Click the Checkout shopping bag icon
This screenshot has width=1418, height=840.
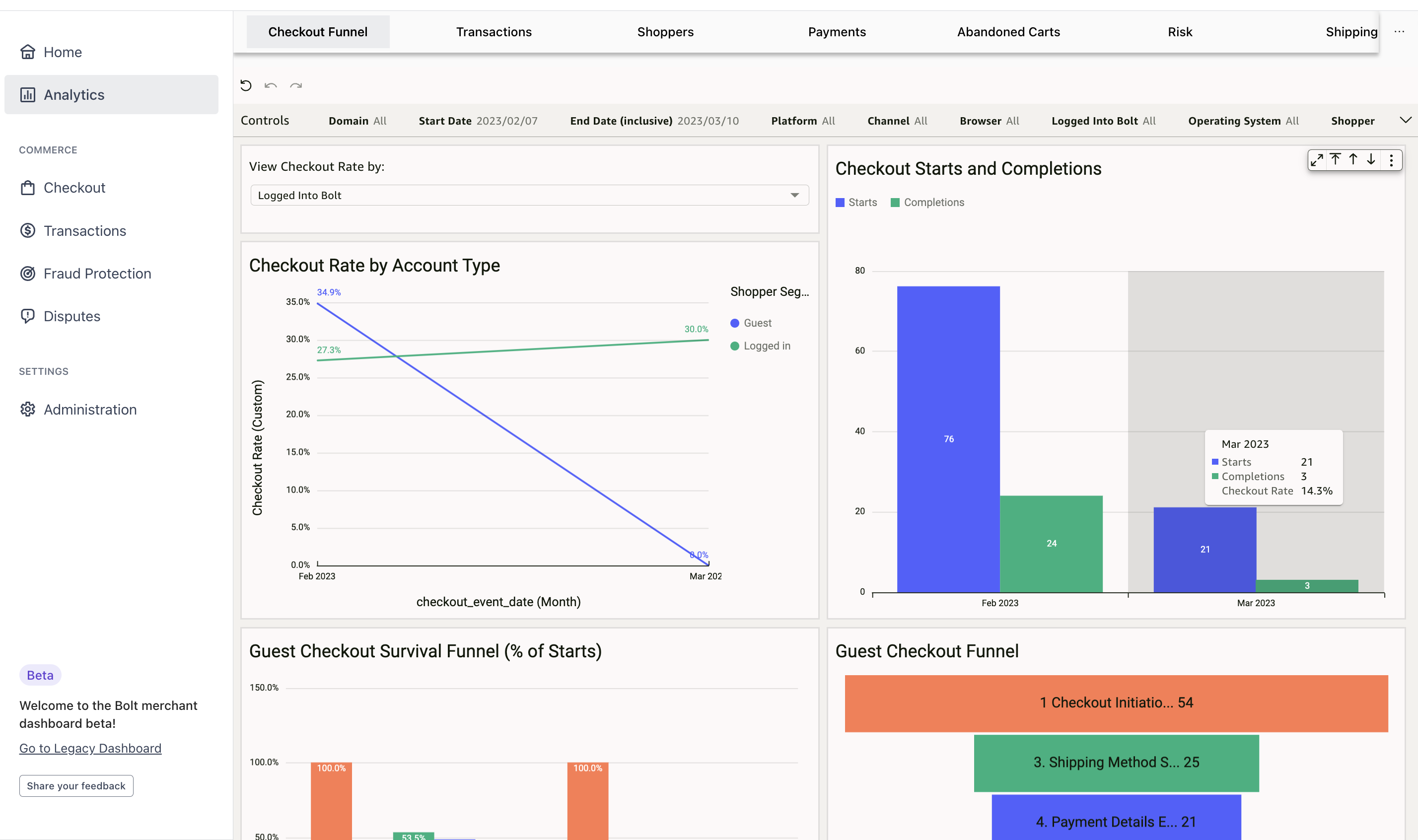(28, 187)
